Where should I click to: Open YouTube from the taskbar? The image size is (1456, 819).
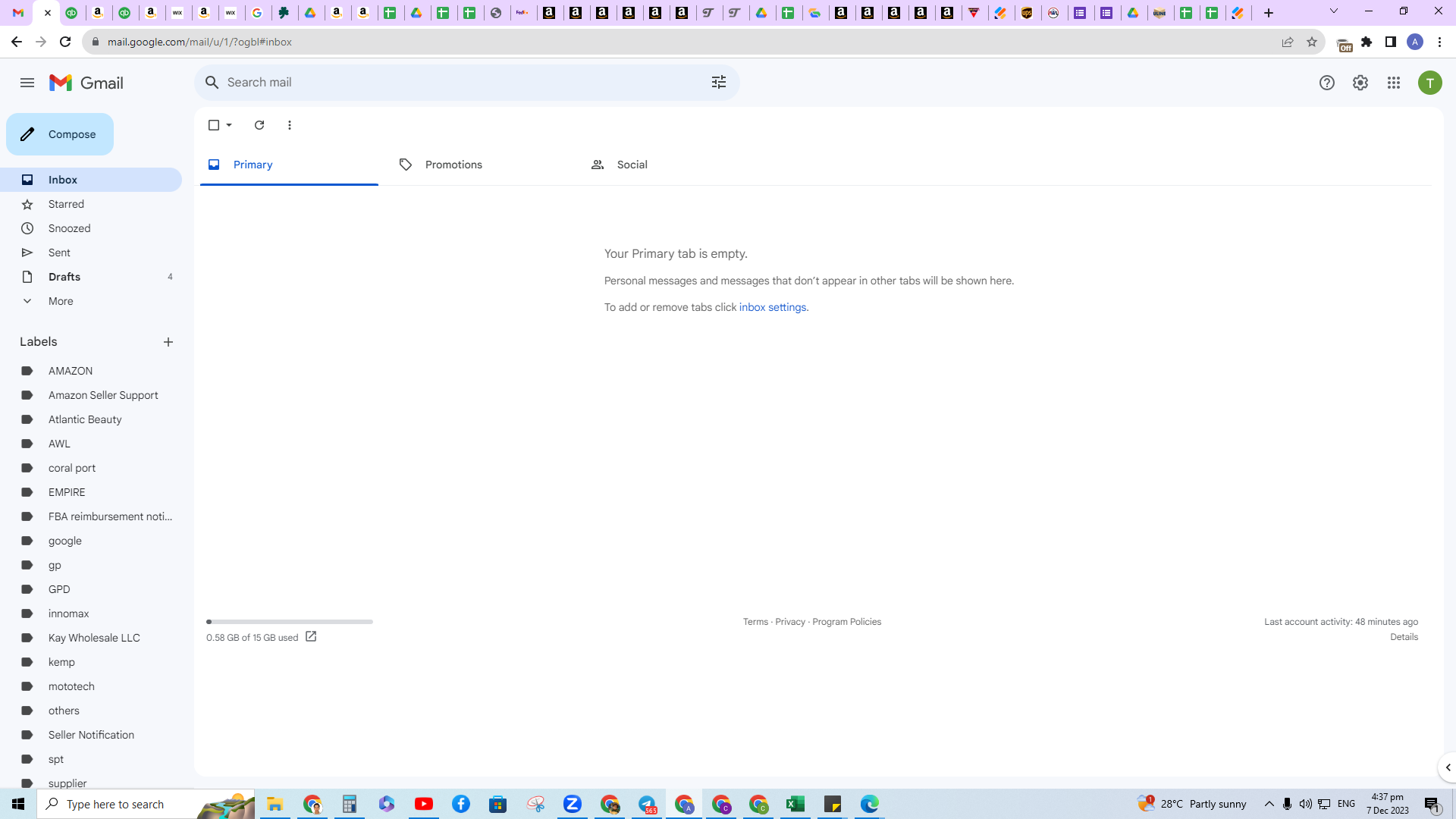424,804
